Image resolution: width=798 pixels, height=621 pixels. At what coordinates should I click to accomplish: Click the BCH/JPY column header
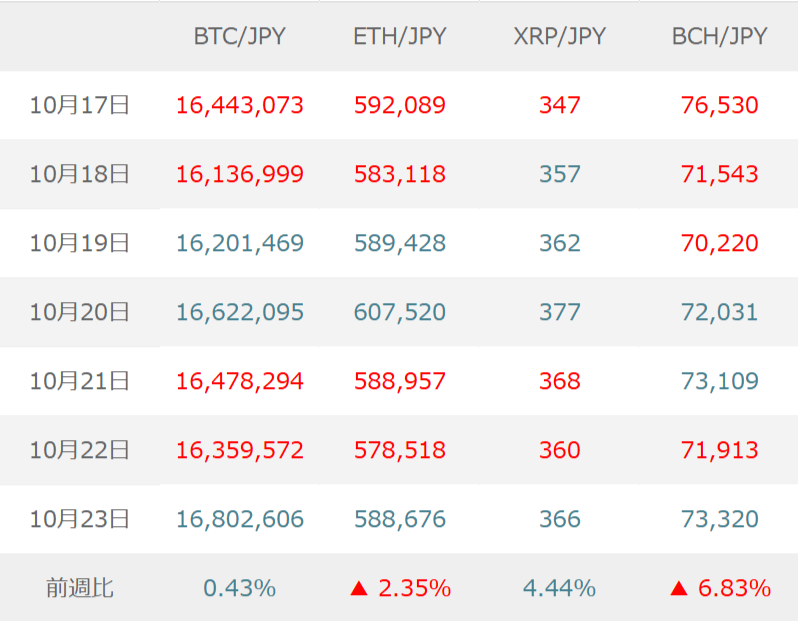click(x=719, y=36)
